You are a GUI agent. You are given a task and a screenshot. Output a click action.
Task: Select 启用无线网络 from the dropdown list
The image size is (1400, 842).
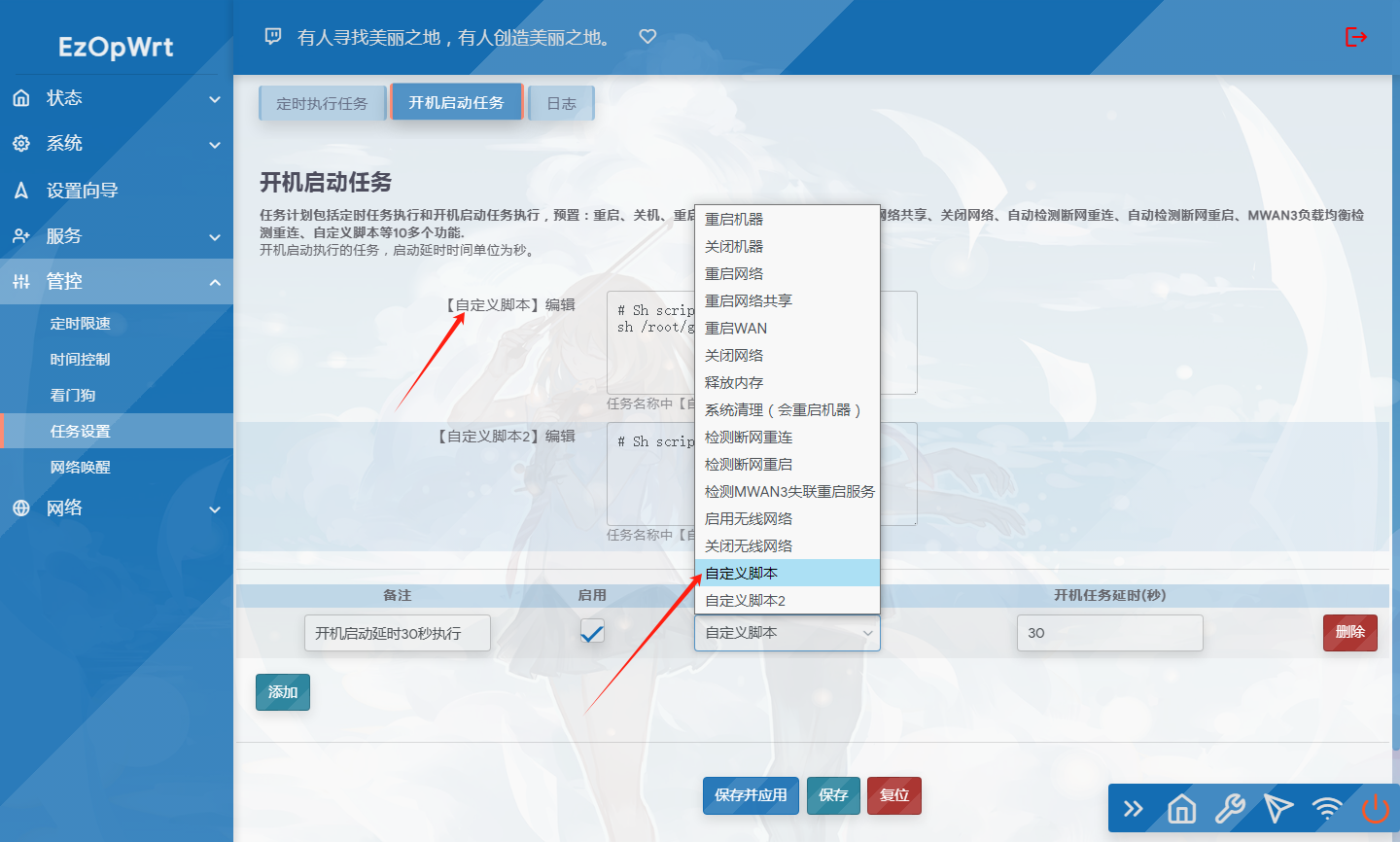787,519
